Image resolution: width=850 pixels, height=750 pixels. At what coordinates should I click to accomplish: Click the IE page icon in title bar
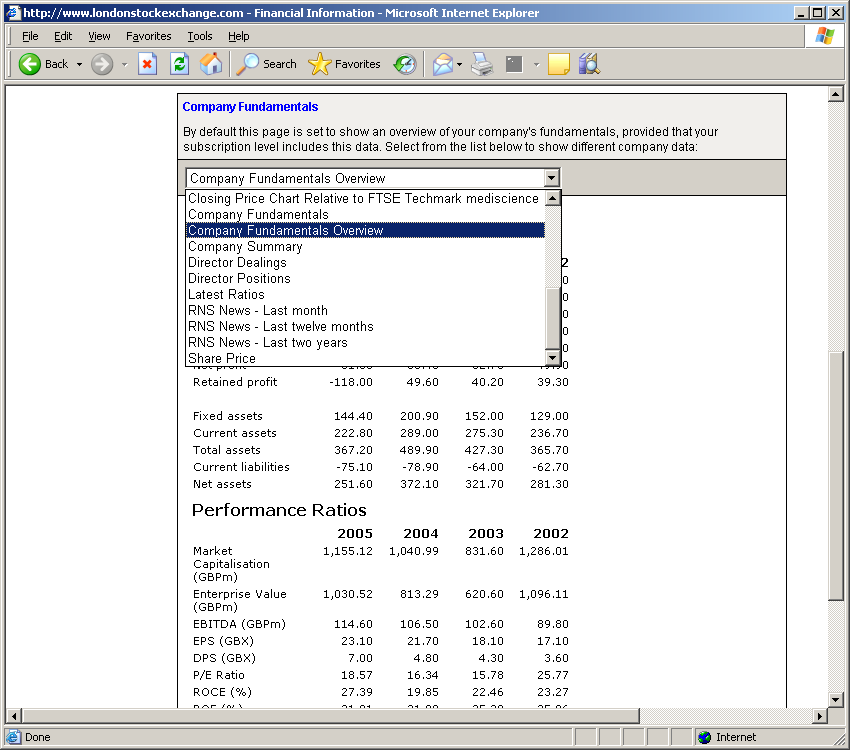(x=13, y=12)
